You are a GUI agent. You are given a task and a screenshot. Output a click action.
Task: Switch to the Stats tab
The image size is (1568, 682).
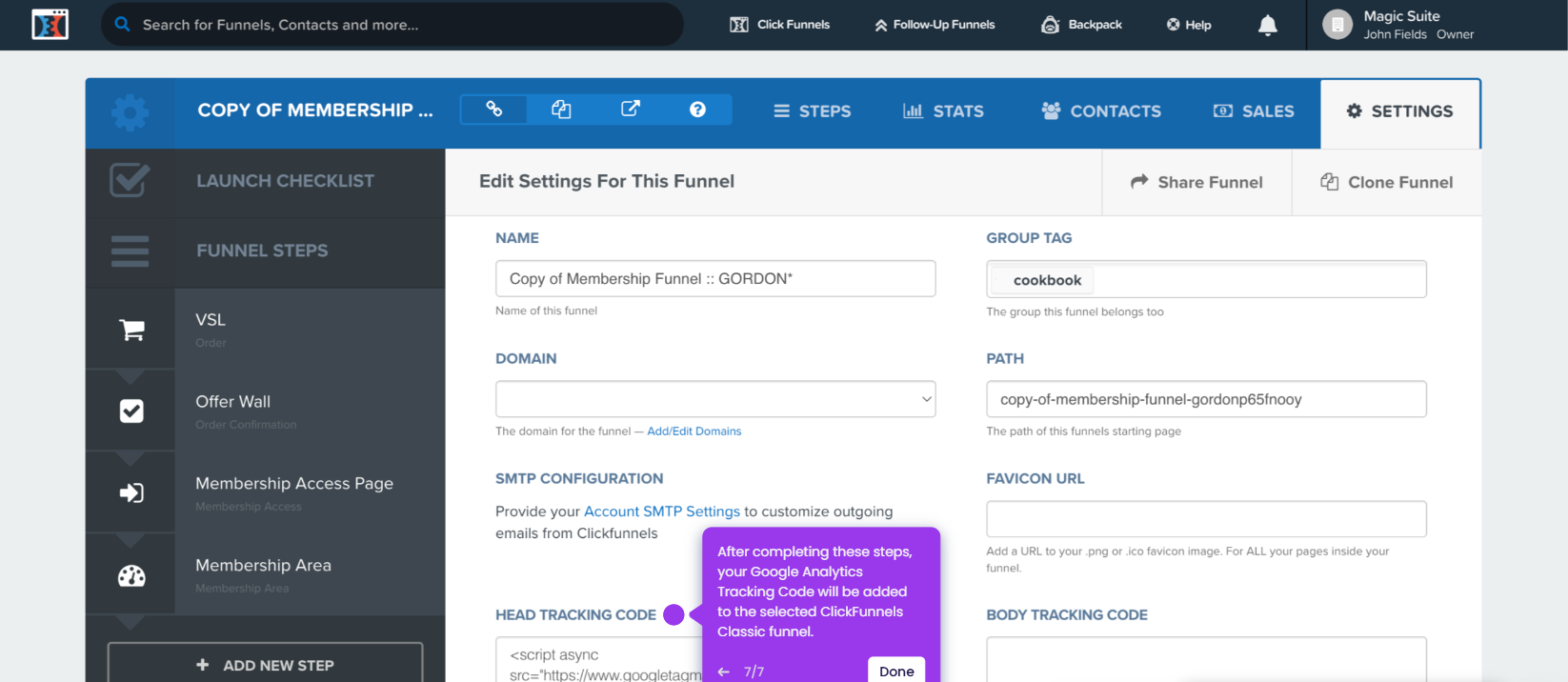pos(943,111)
